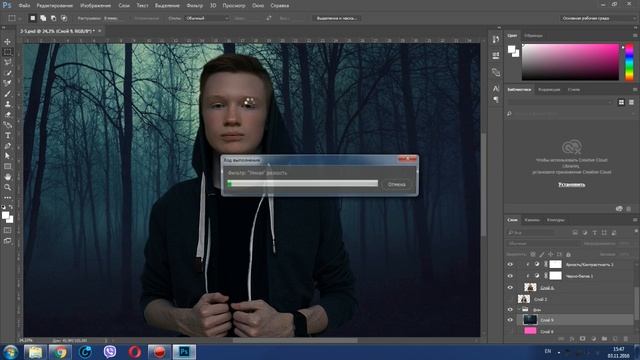Image resolution: width=640 pixels, height=360 pixels.
Task: Open the Файл menu
Action: (24, 6)
